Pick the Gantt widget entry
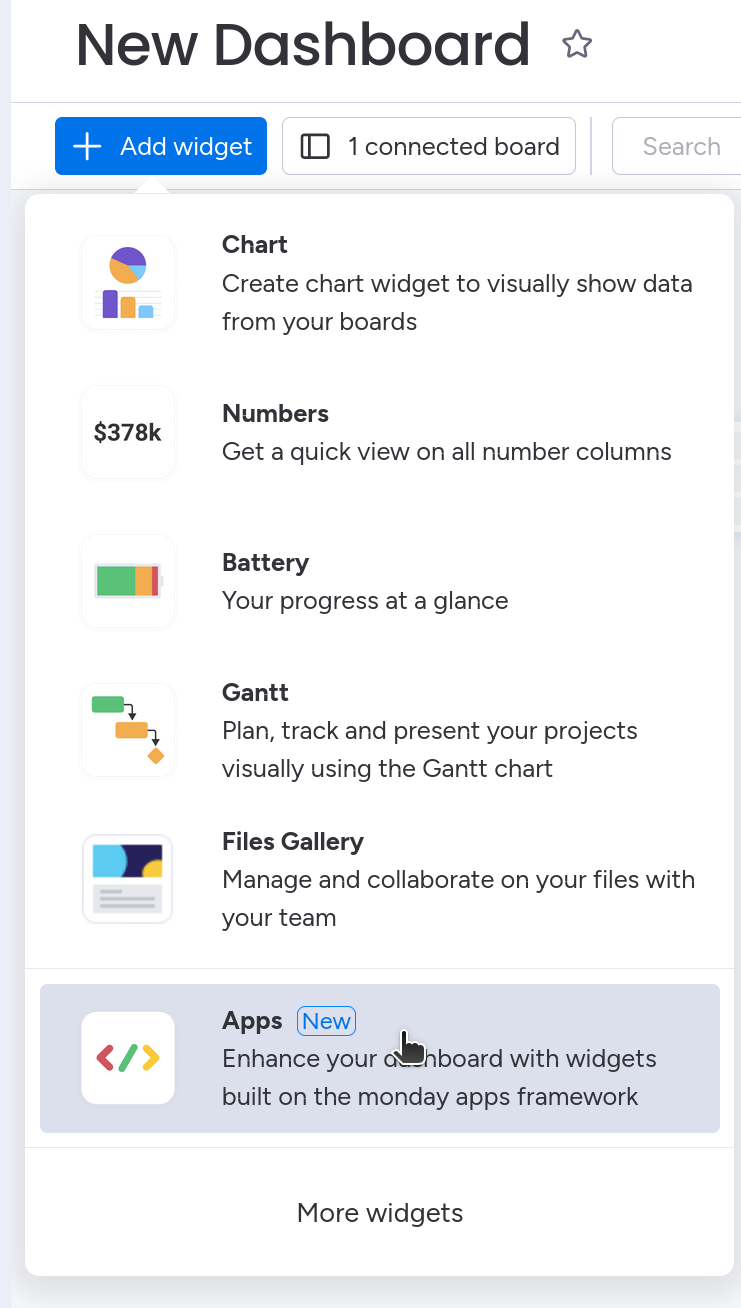 point(255,693)
